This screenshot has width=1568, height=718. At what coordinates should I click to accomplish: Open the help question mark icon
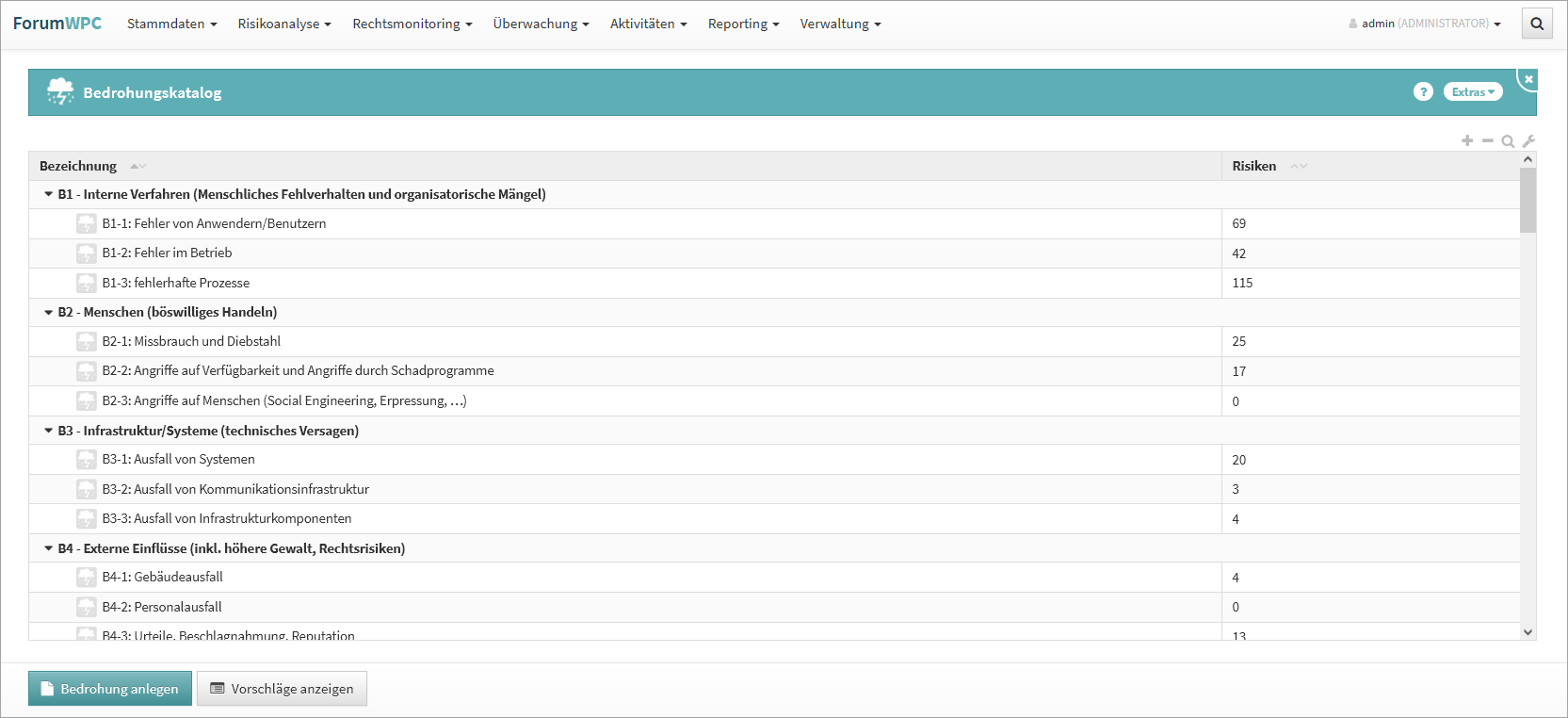coord(1423,91)
